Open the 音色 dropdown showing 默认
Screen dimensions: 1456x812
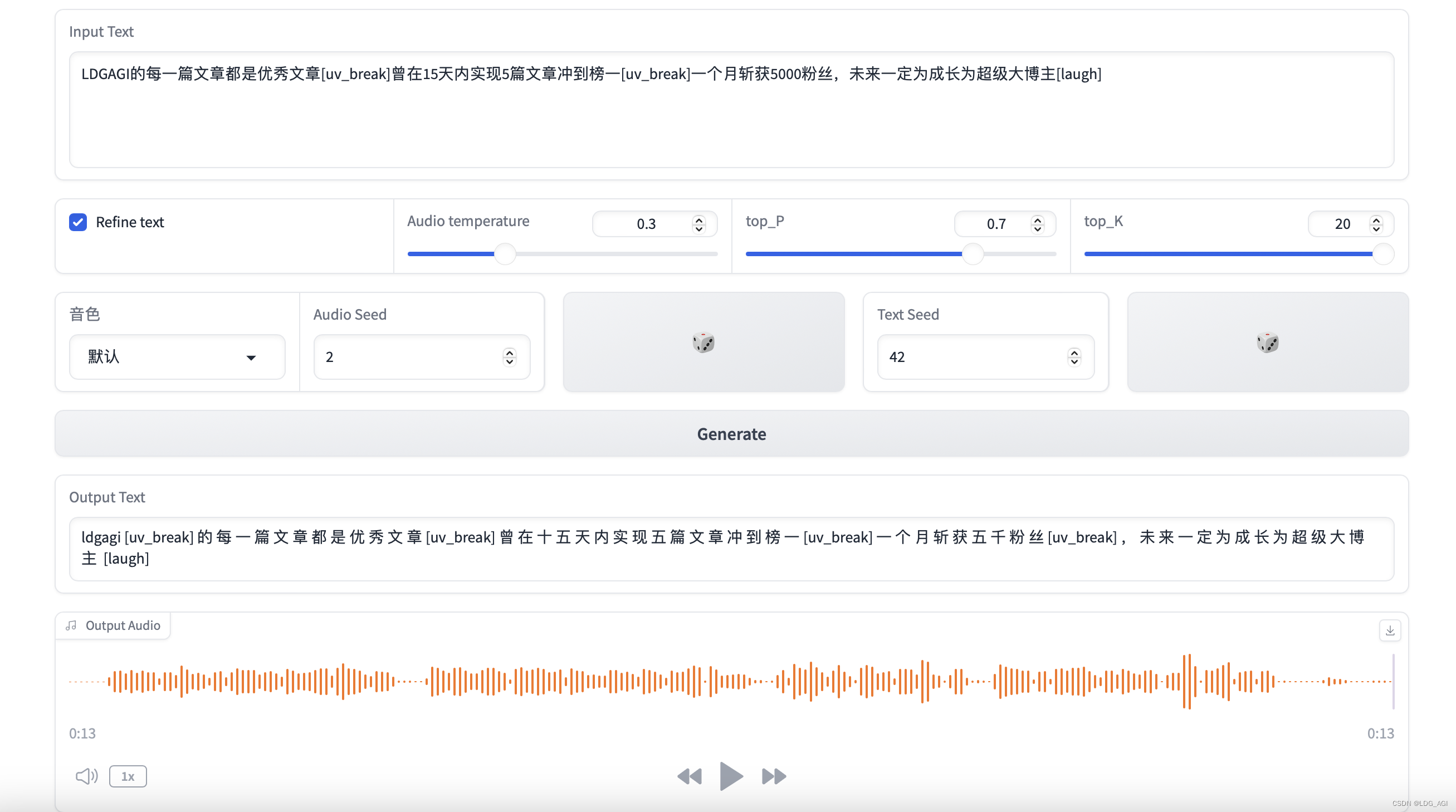(x=177, y=356)
